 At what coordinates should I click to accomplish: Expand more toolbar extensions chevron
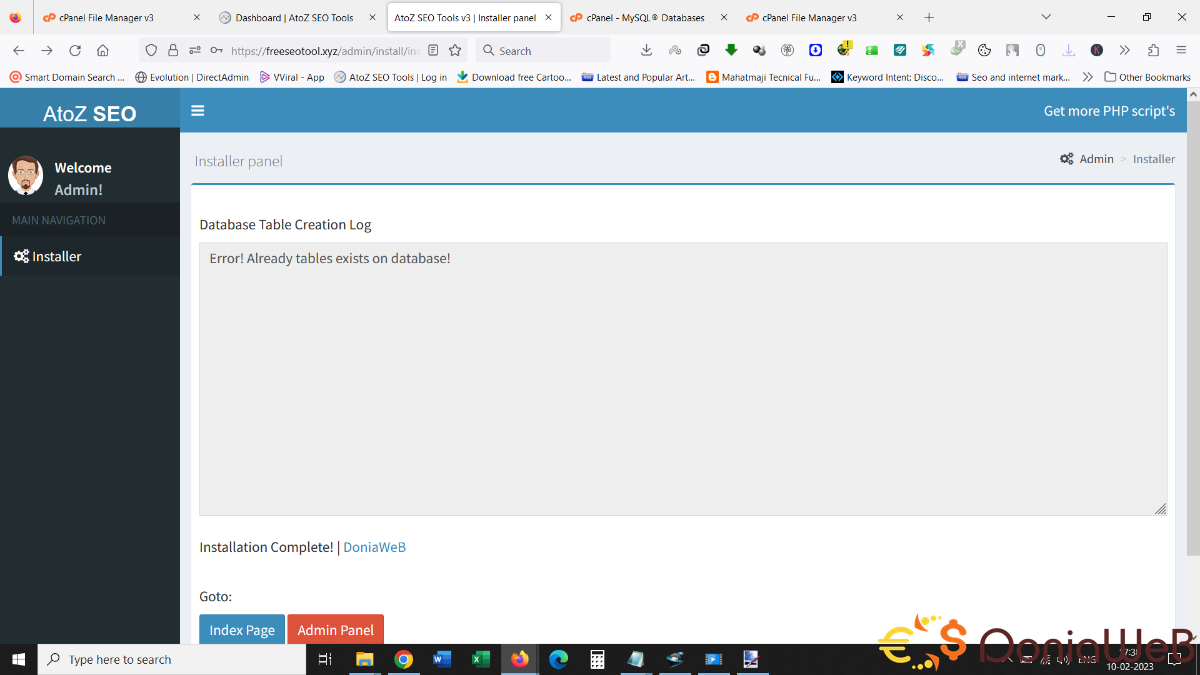1125,51
